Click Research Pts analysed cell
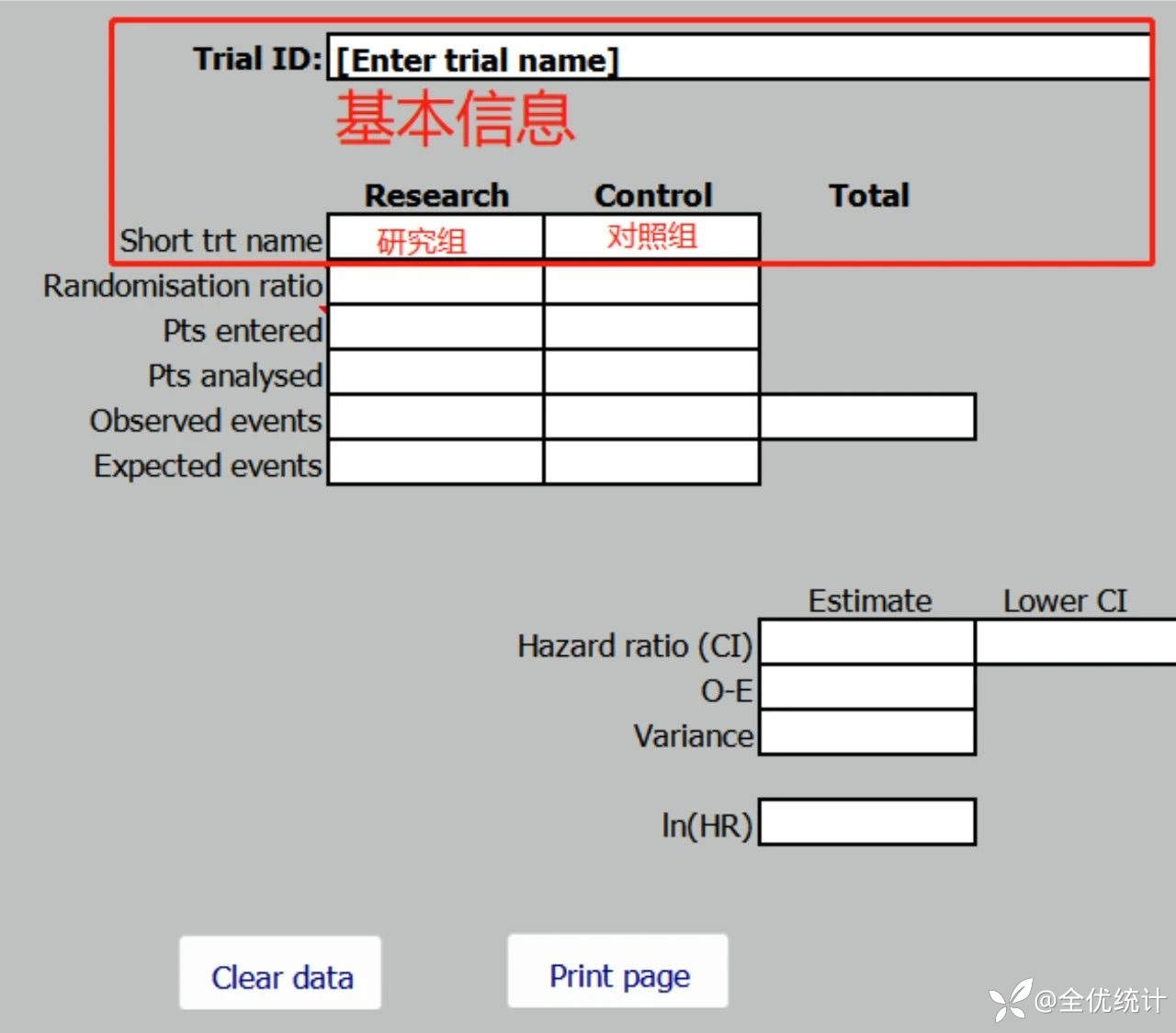Screen dimensions: 1176x1033 point(435,373)
